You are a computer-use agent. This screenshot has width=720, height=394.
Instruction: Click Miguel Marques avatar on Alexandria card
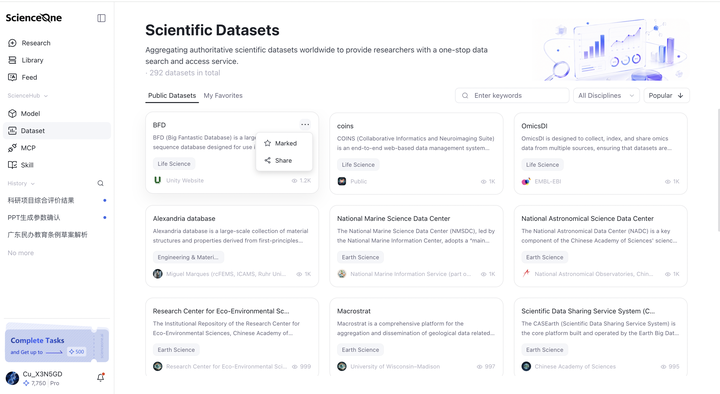[x=158, y=274]
